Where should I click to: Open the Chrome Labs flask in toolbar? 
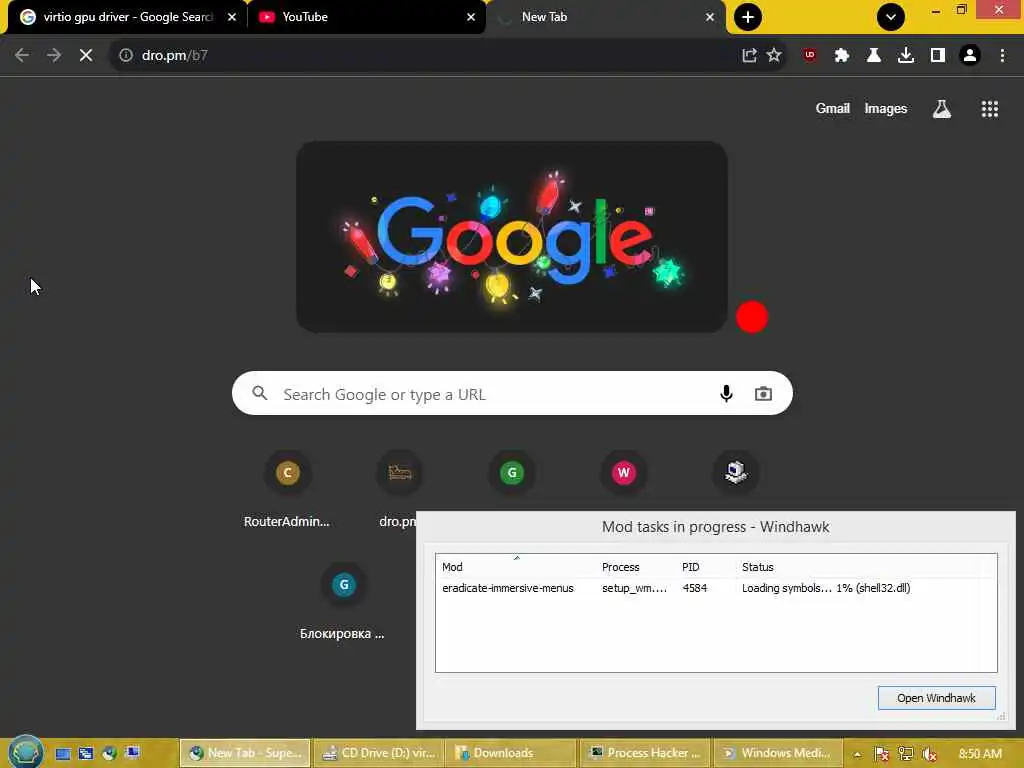(x=873, y=56)
